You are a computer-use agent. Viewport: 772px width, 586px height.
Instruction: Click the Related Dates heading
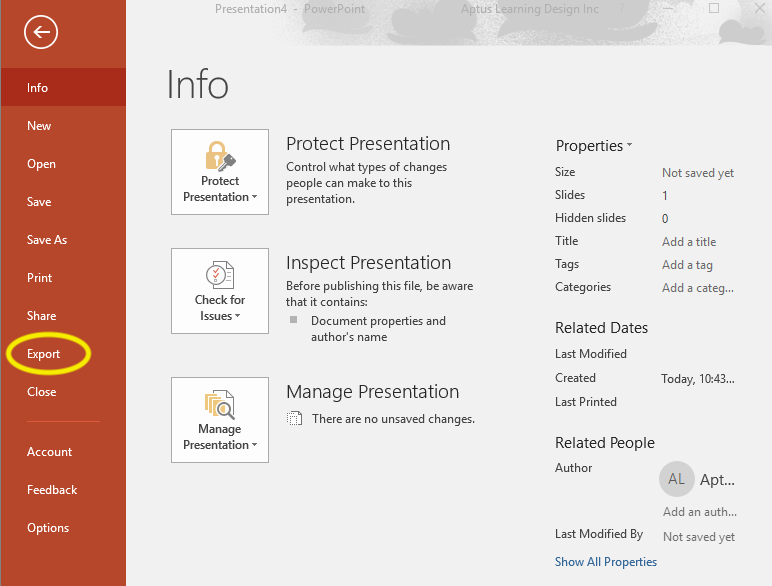coord(601,328)
